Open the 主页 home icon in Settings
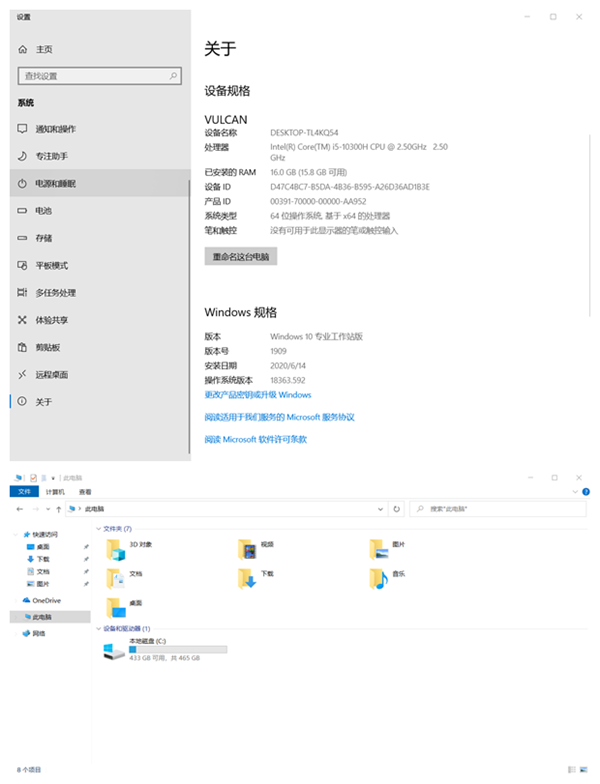600x784 pixels. tap(22, 50)
